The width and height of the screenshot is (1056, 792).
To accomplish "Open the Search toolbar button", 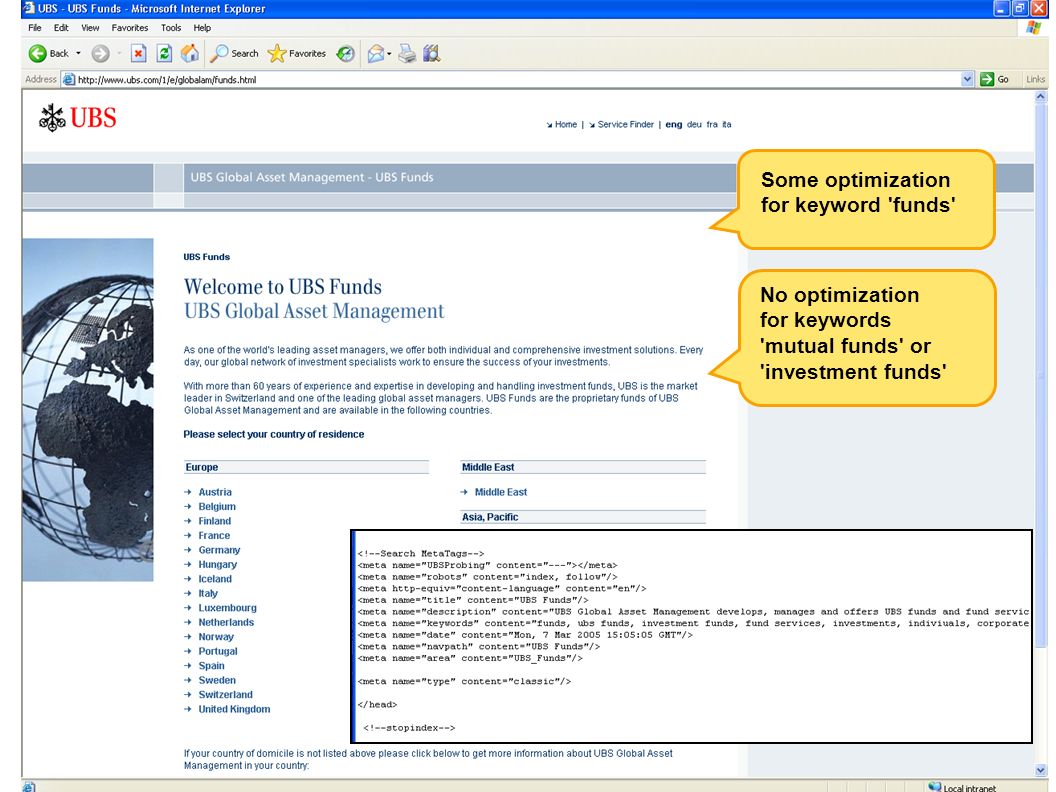I will (x=234, y=53).
